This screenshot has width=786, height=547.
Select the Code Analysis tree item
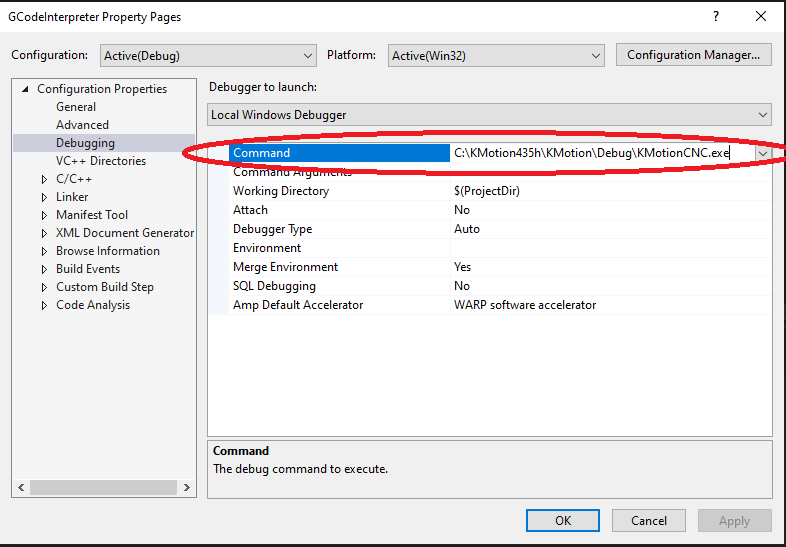pos(92,305)
